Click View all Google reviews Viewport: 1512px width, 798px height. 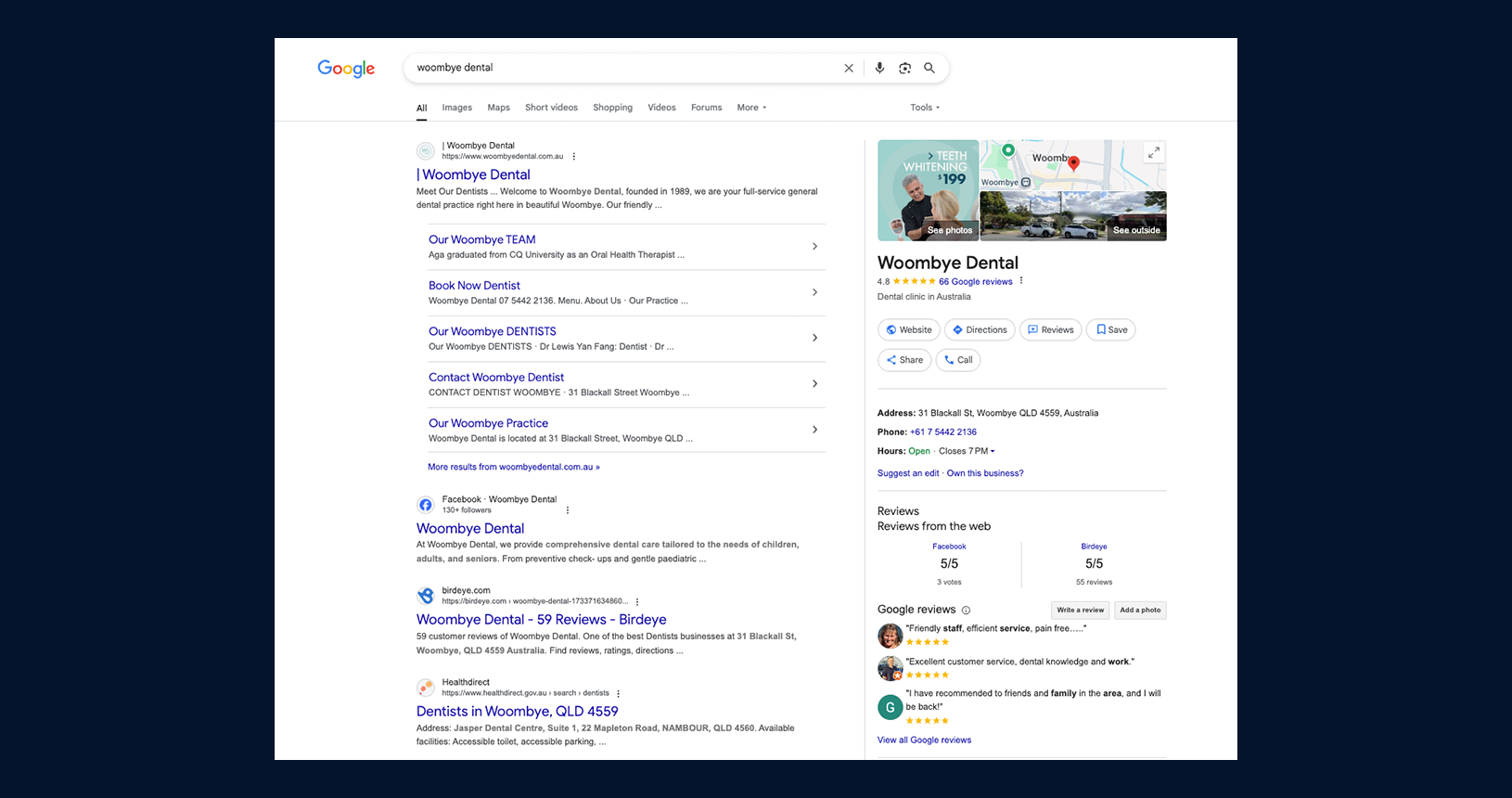point(924,740)
